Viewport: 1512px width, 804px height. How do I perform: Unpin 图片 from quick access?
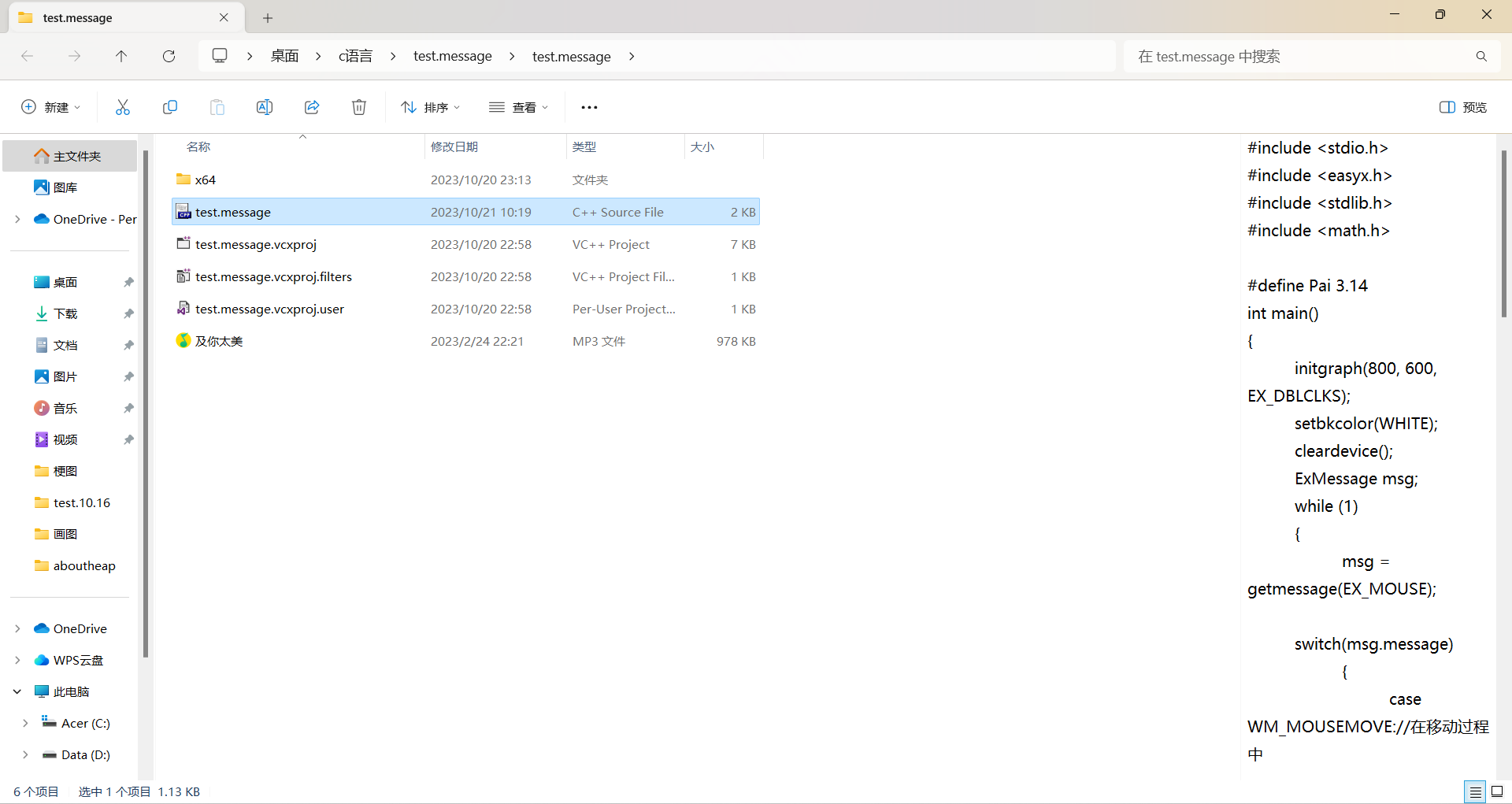[x=128, y=376]
